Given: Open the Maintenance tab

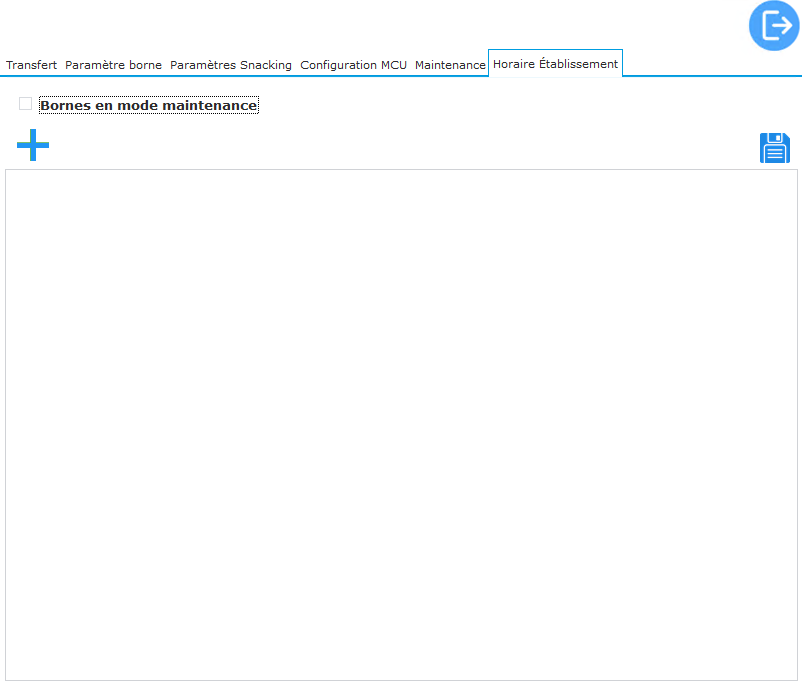Looking at the screenshot, I should (450, 65).
